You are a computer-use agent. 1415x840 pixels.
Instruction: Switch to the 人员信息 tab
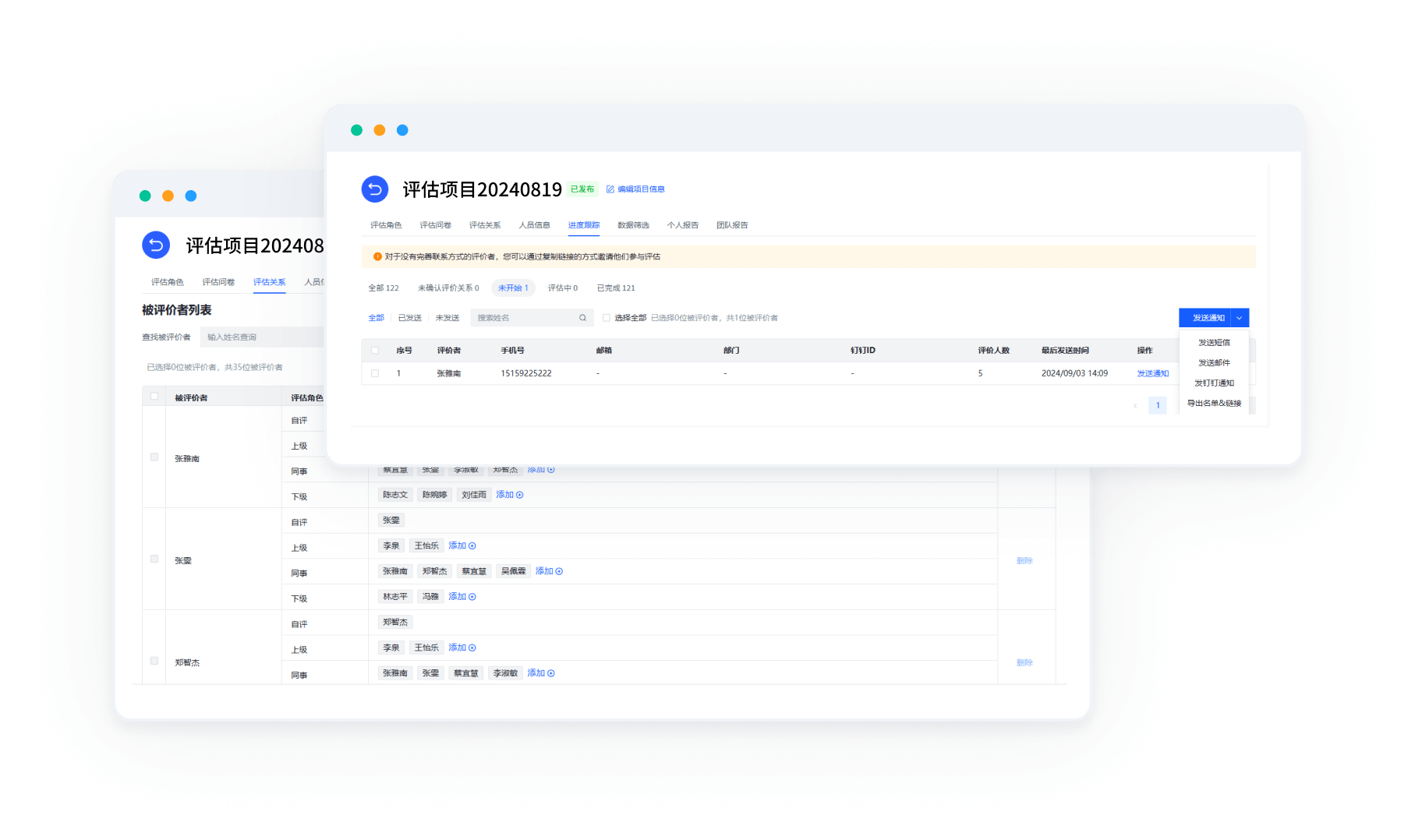[x=535, y=225]
